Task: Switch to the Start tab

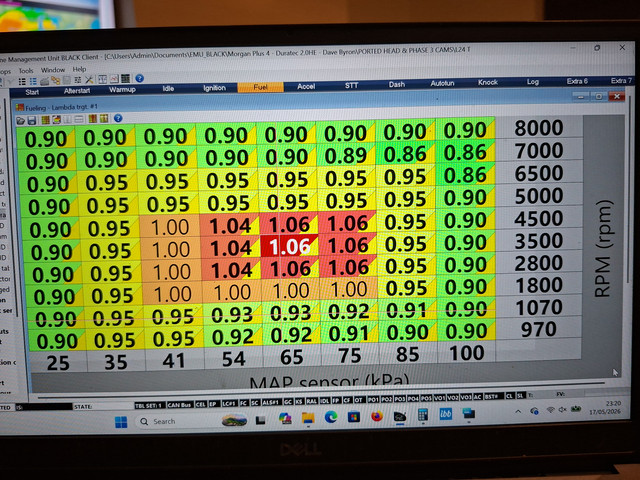Action: point(32,92)
